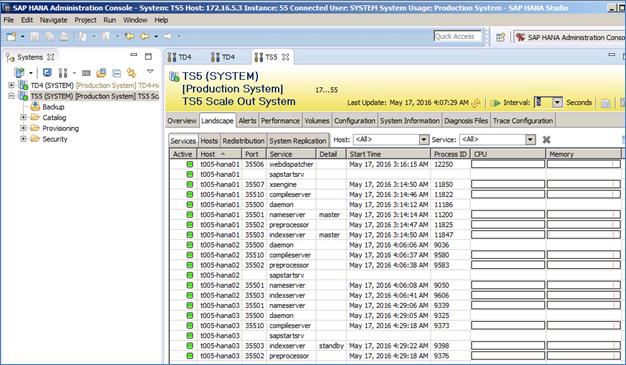
Task: Open the Interval seconds dropdown
Action: coord(557,103)
